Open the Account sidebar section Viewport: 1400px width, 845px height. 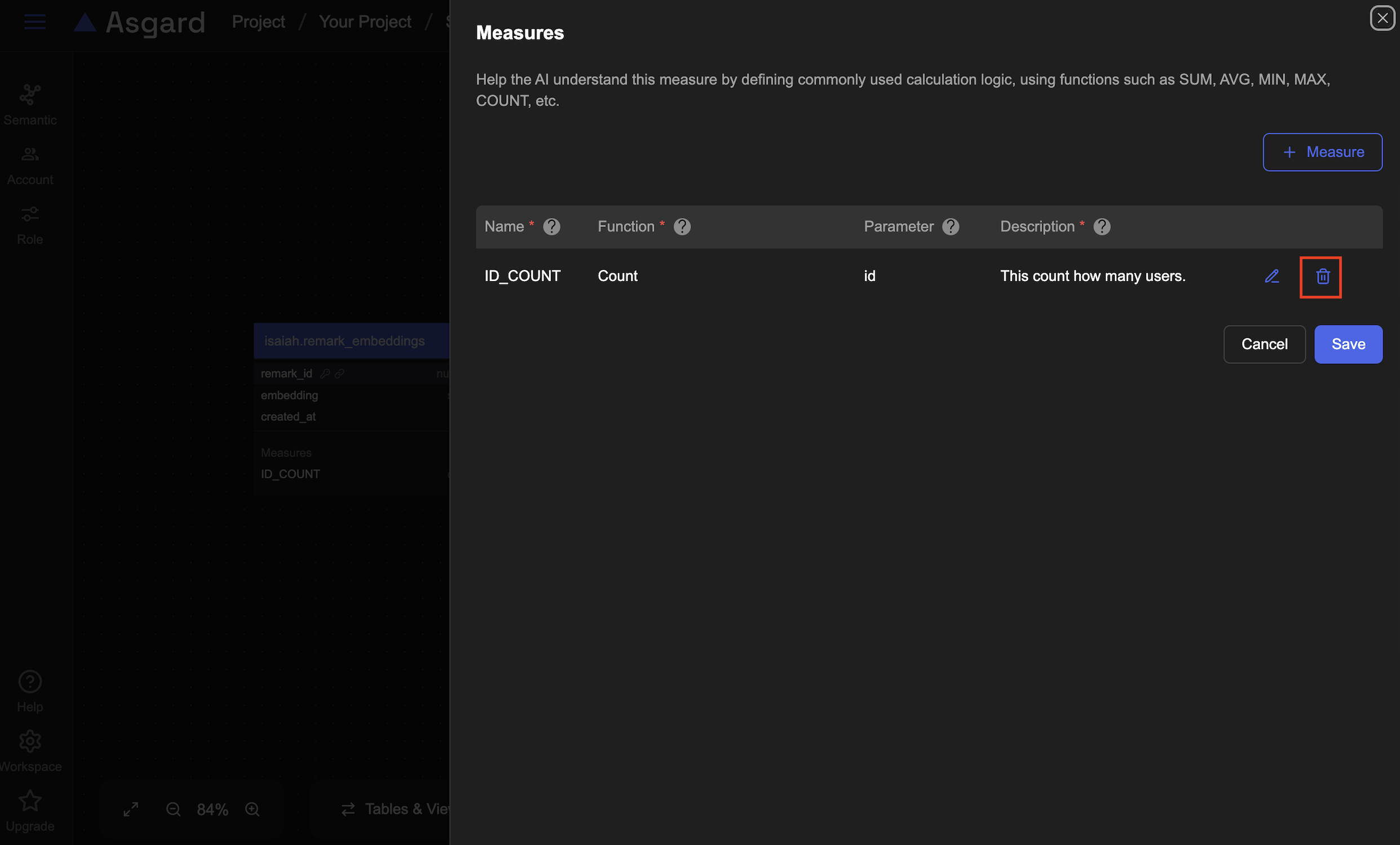coord(30,164)
